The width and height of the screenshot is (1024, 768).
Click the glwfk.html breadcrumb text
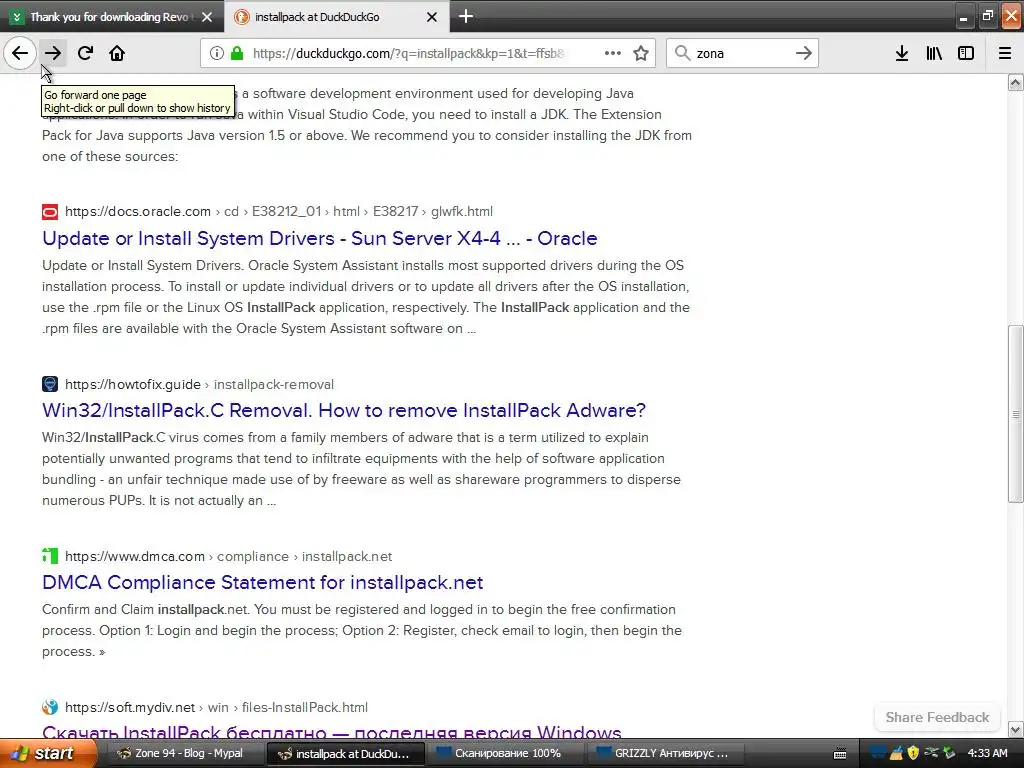tap(462, 212)
